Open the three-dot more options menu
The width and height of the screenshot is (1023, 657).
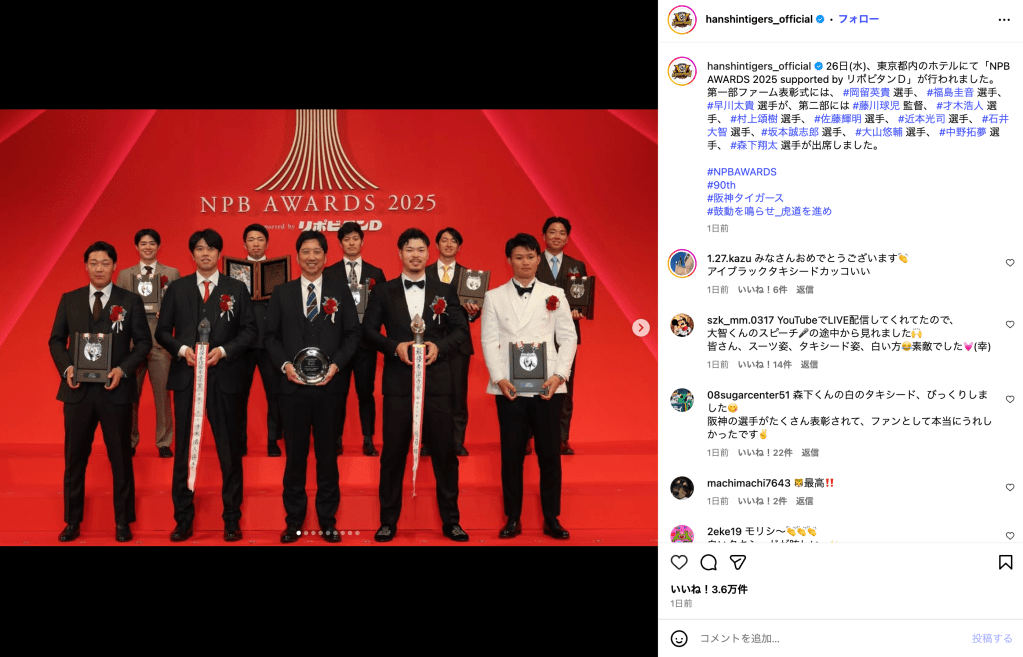pyautogui.click(x=1004, y=20)
